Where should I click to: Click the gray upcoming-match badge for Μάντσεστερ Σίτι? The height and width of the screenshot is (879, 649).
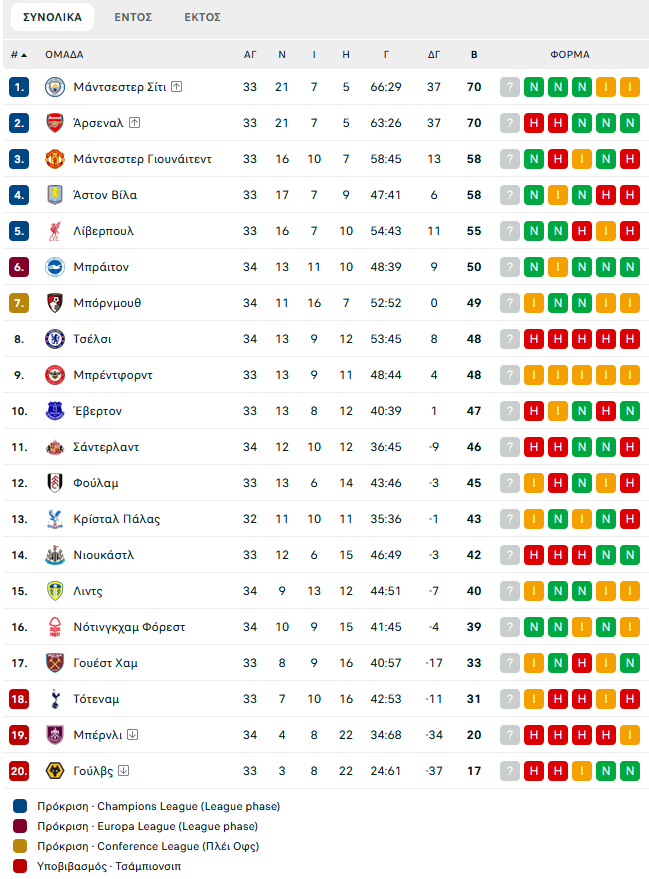pos(510,87)
